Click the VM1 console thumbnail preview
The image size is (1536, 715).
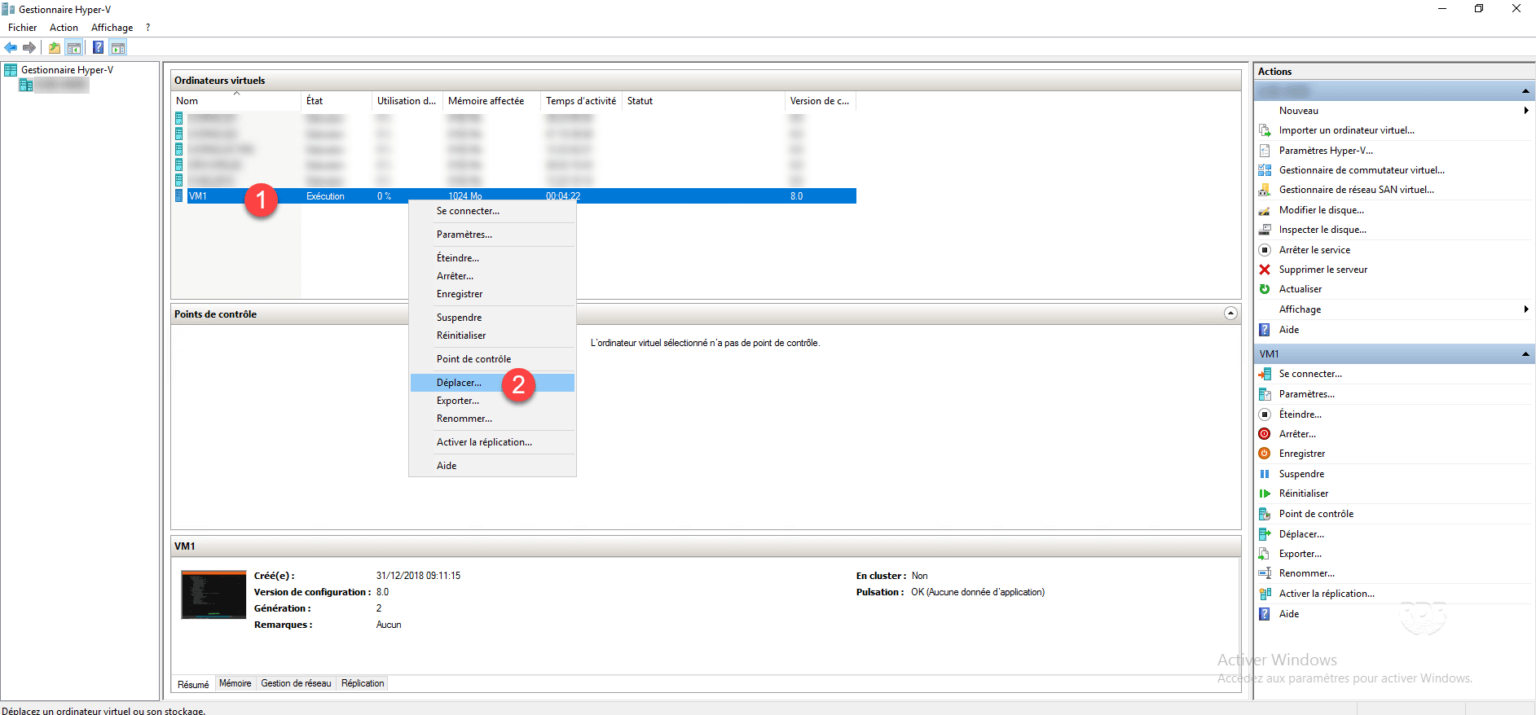(x=213, y=595)
